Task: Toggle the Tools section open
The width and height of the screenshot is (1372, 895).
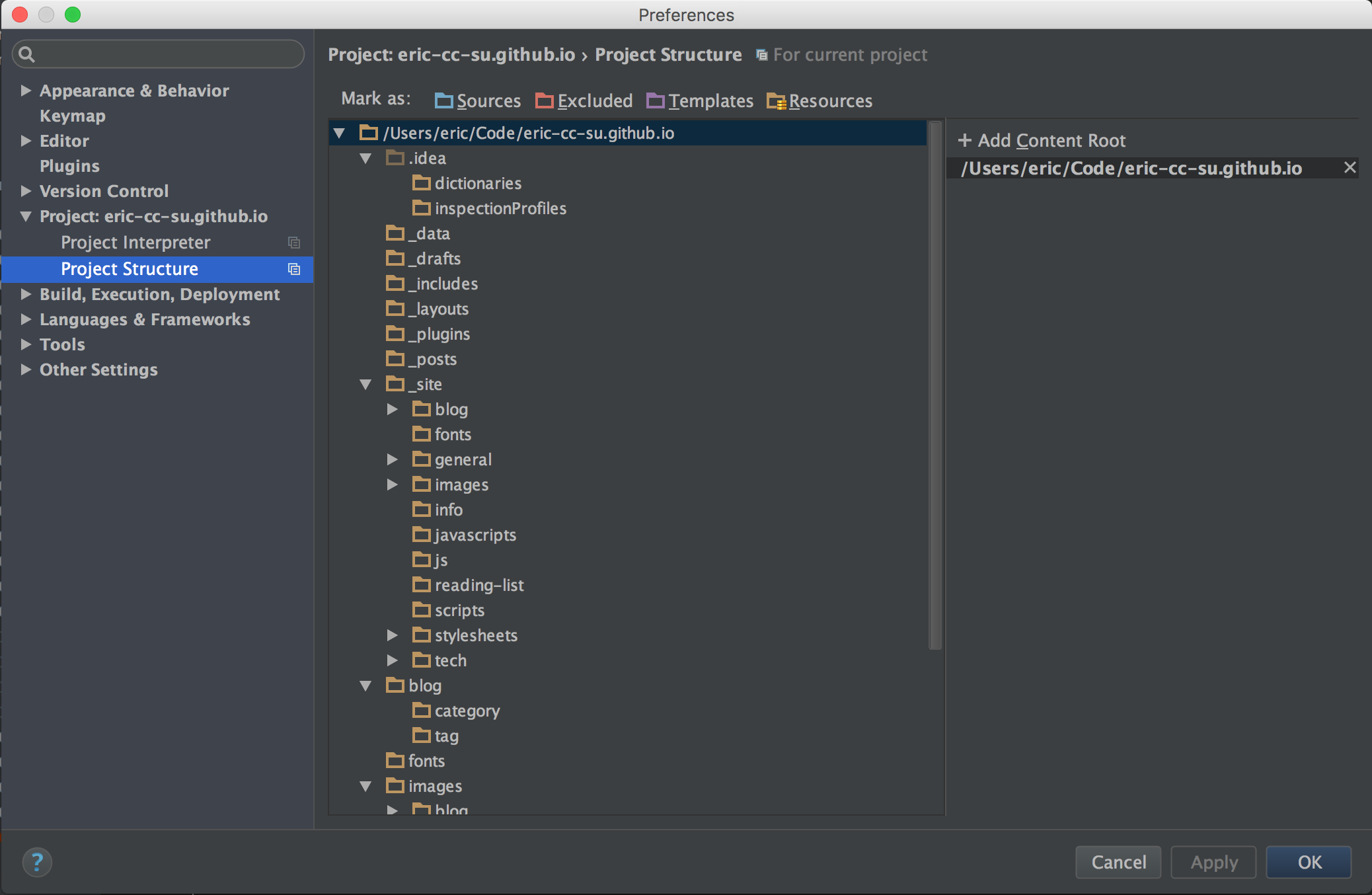Action: 26,345
